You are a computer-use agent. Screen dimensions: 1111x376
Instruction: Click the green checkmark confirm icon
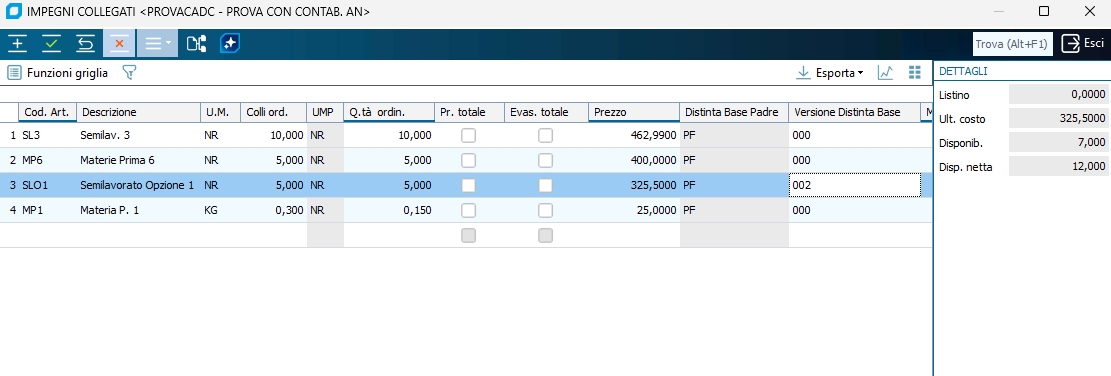coord(51,44)
